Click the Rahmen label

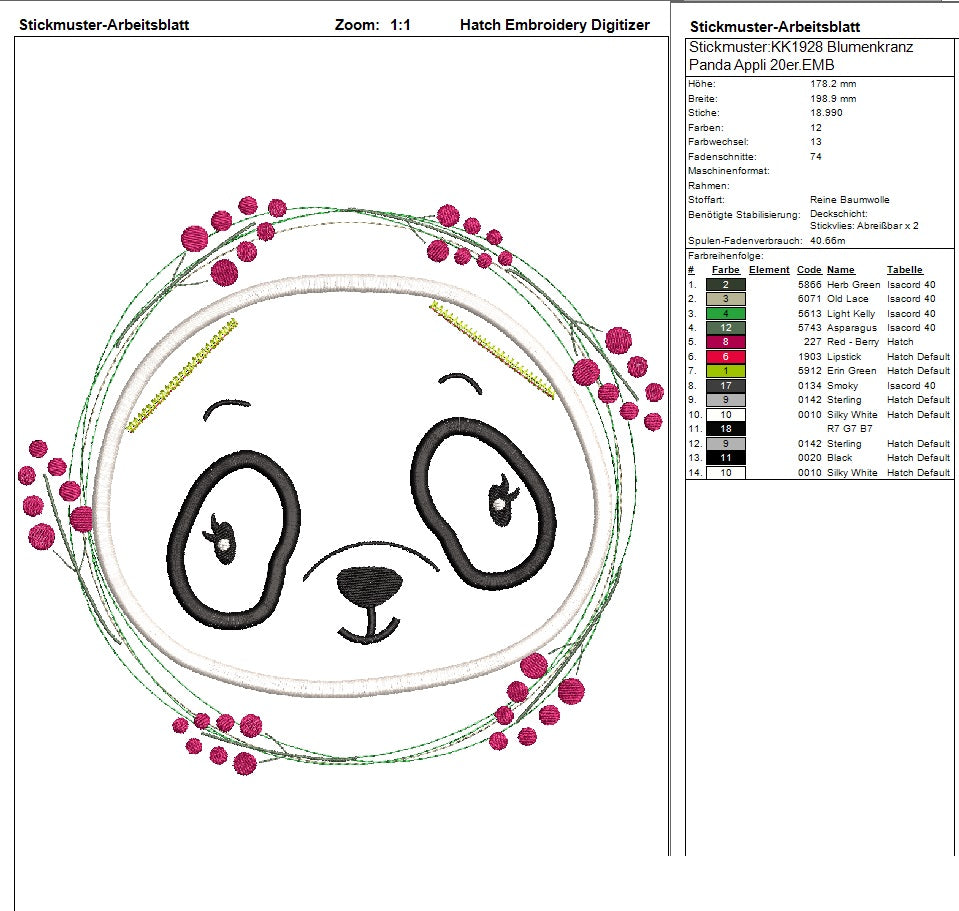pyautogui.click(x=708, y=185)
